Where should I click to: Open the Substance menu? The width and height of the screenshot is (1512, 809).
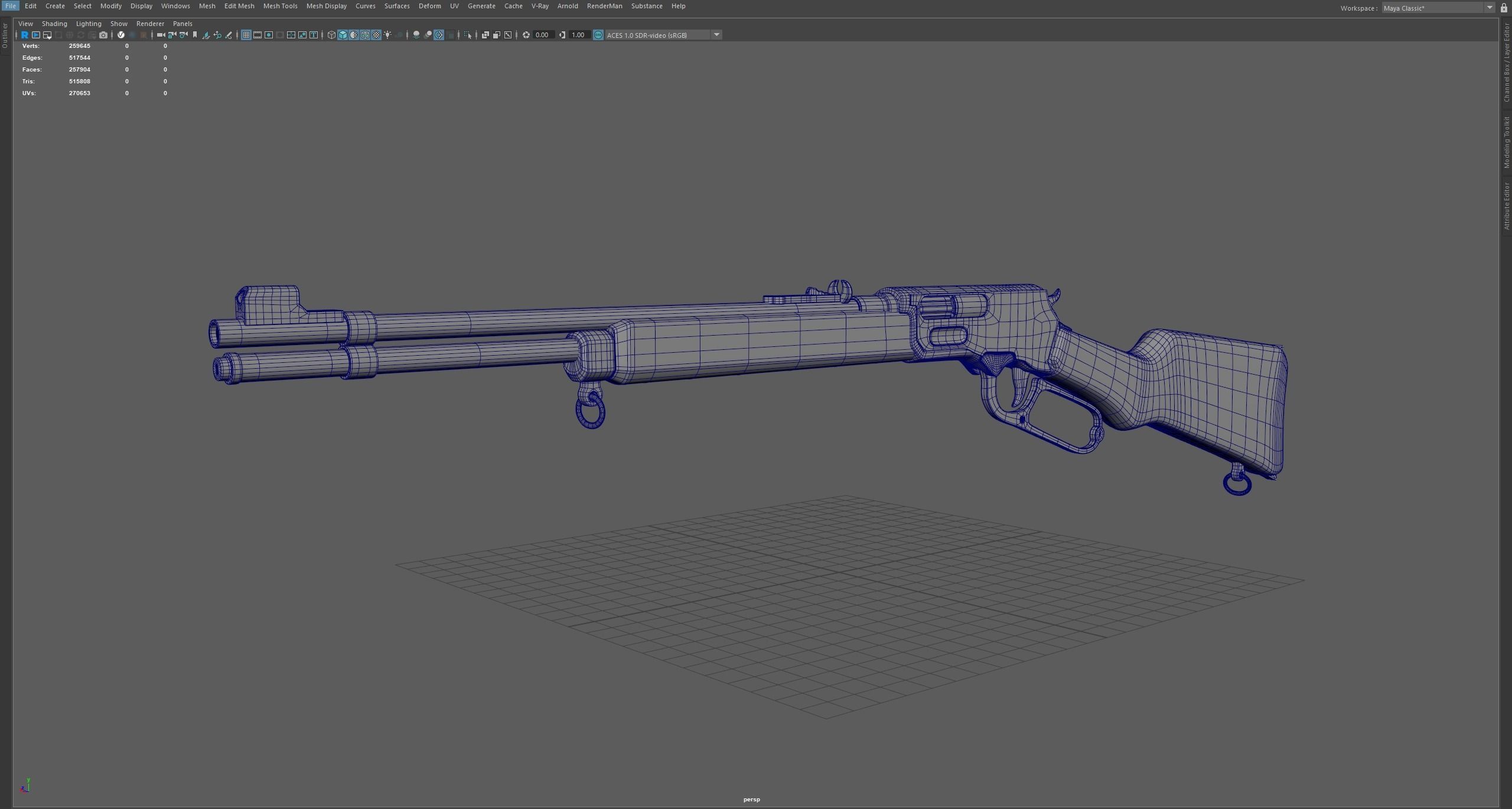tap(646, 6)
